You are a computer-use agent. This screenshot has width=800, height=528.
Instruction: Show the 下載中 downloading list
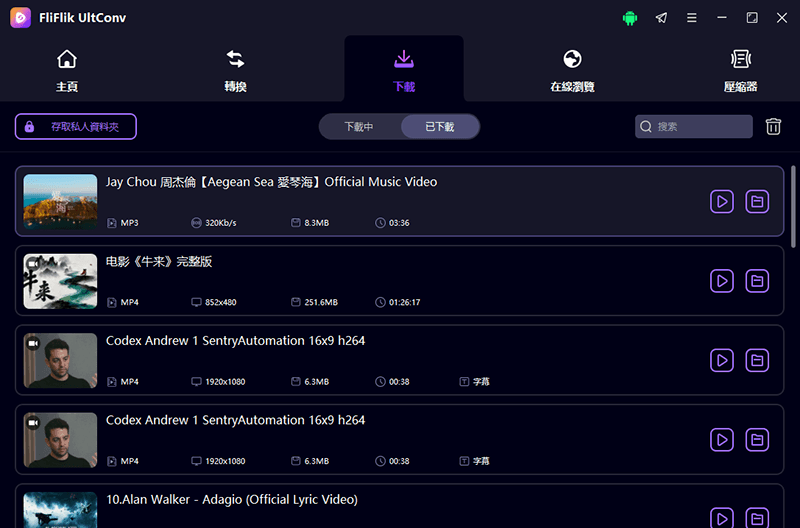pos(359,127)
